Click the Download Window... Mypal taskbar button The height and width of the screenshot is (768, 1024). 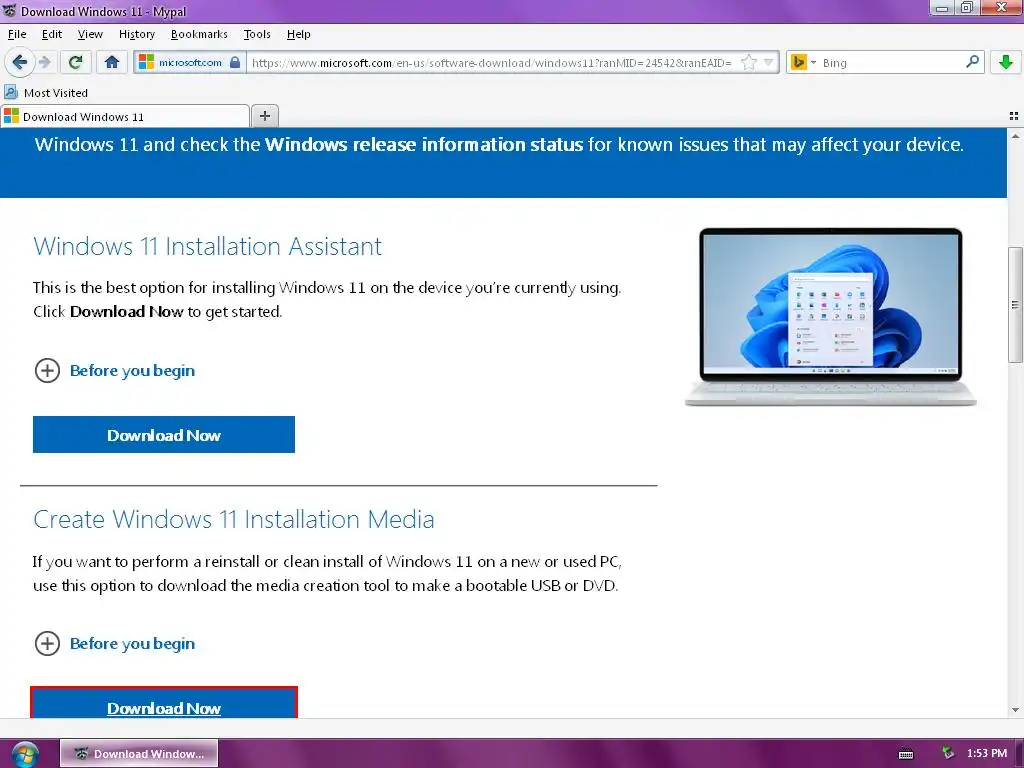click(139, 754)
